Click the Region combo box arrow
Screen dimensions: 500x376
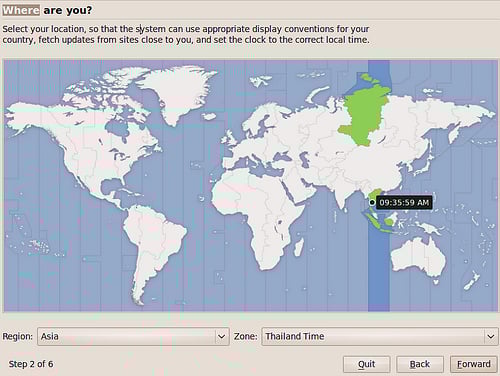pyautogui.click(x=221, y=337)
